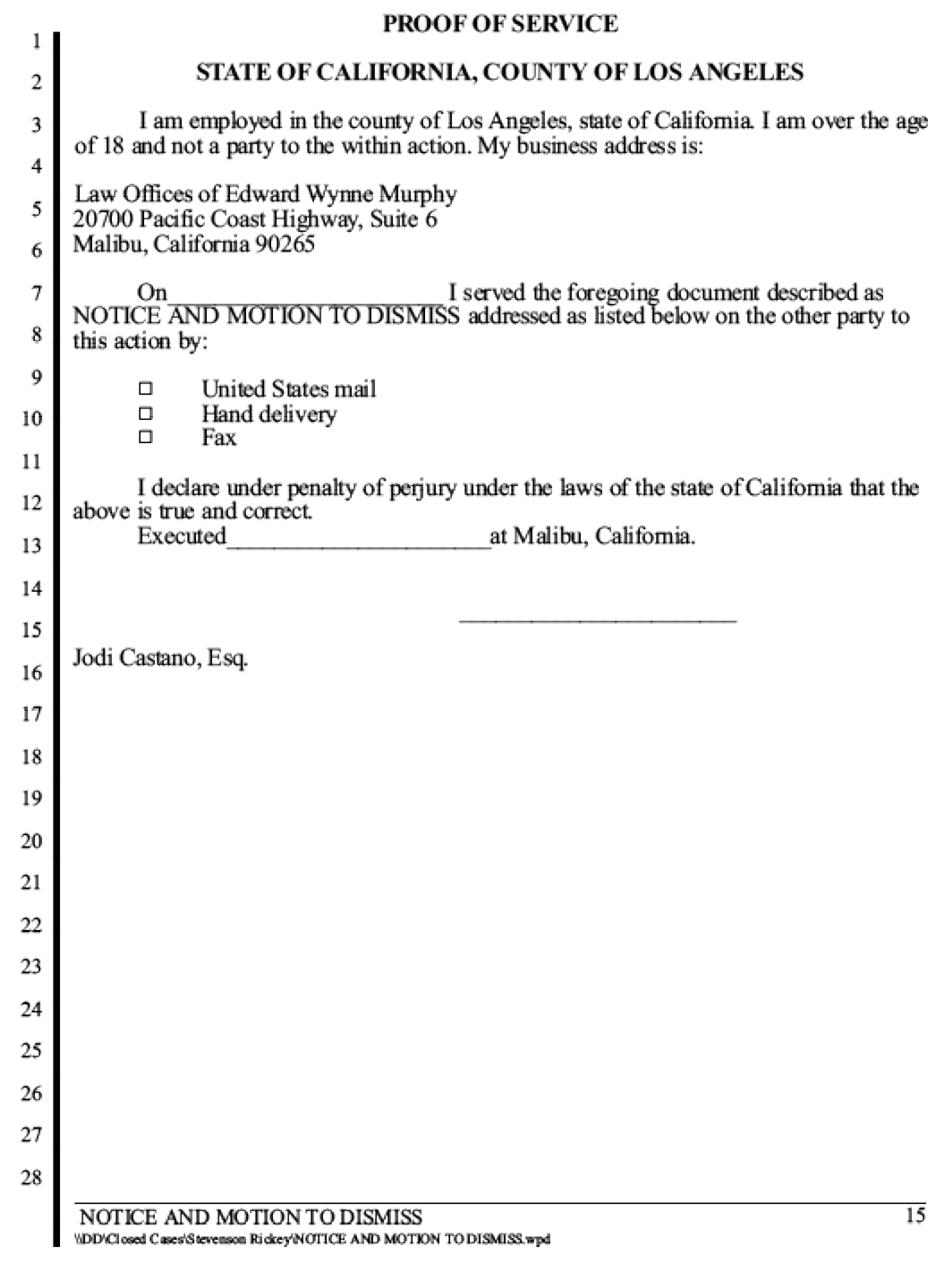The width and height of the screenshot is (952, 1263).
Task: Click the 20700 Pacific Coast Highway address line
Action: (255, 219)
